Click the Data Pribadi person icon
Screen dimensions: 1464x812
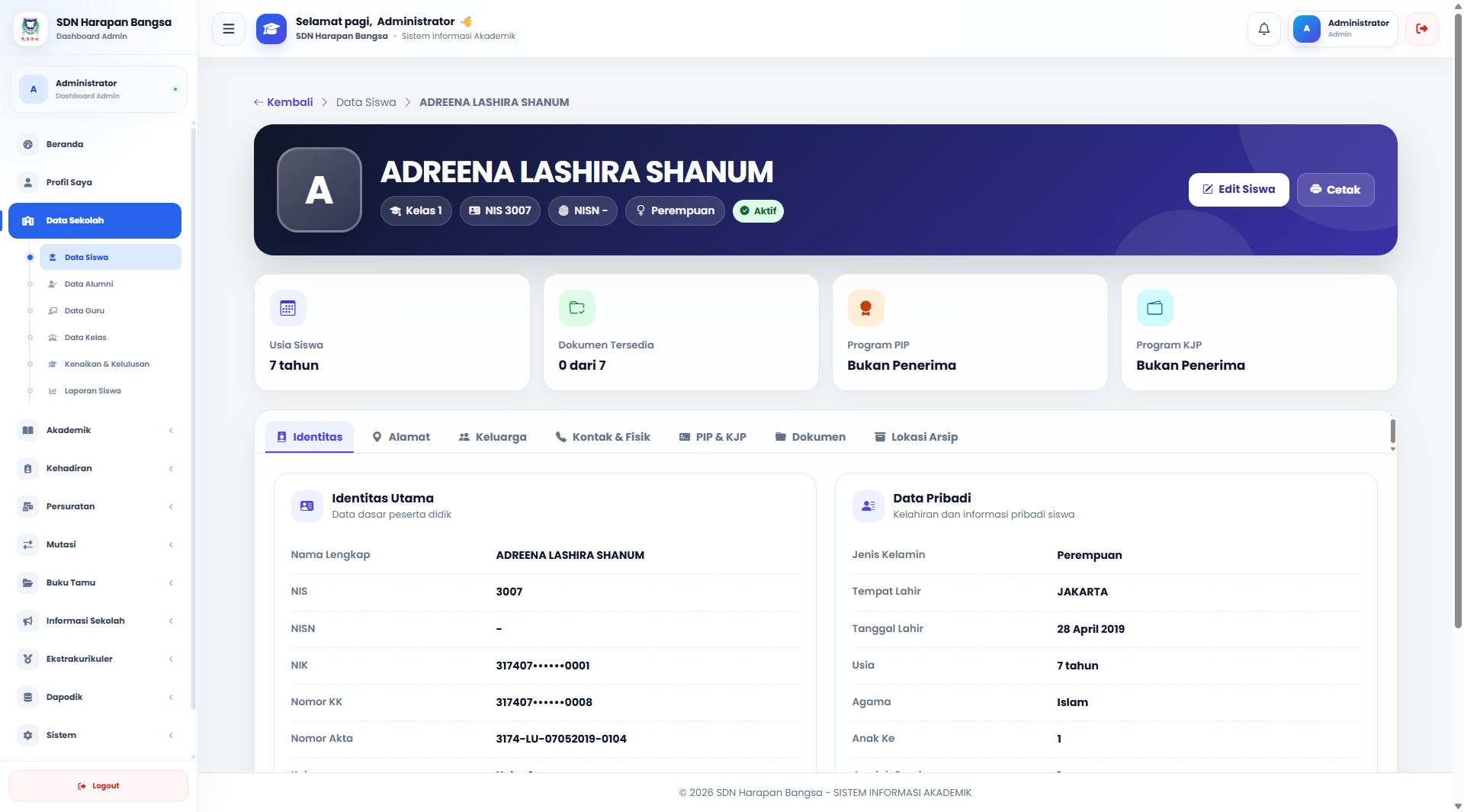point(868,505)
